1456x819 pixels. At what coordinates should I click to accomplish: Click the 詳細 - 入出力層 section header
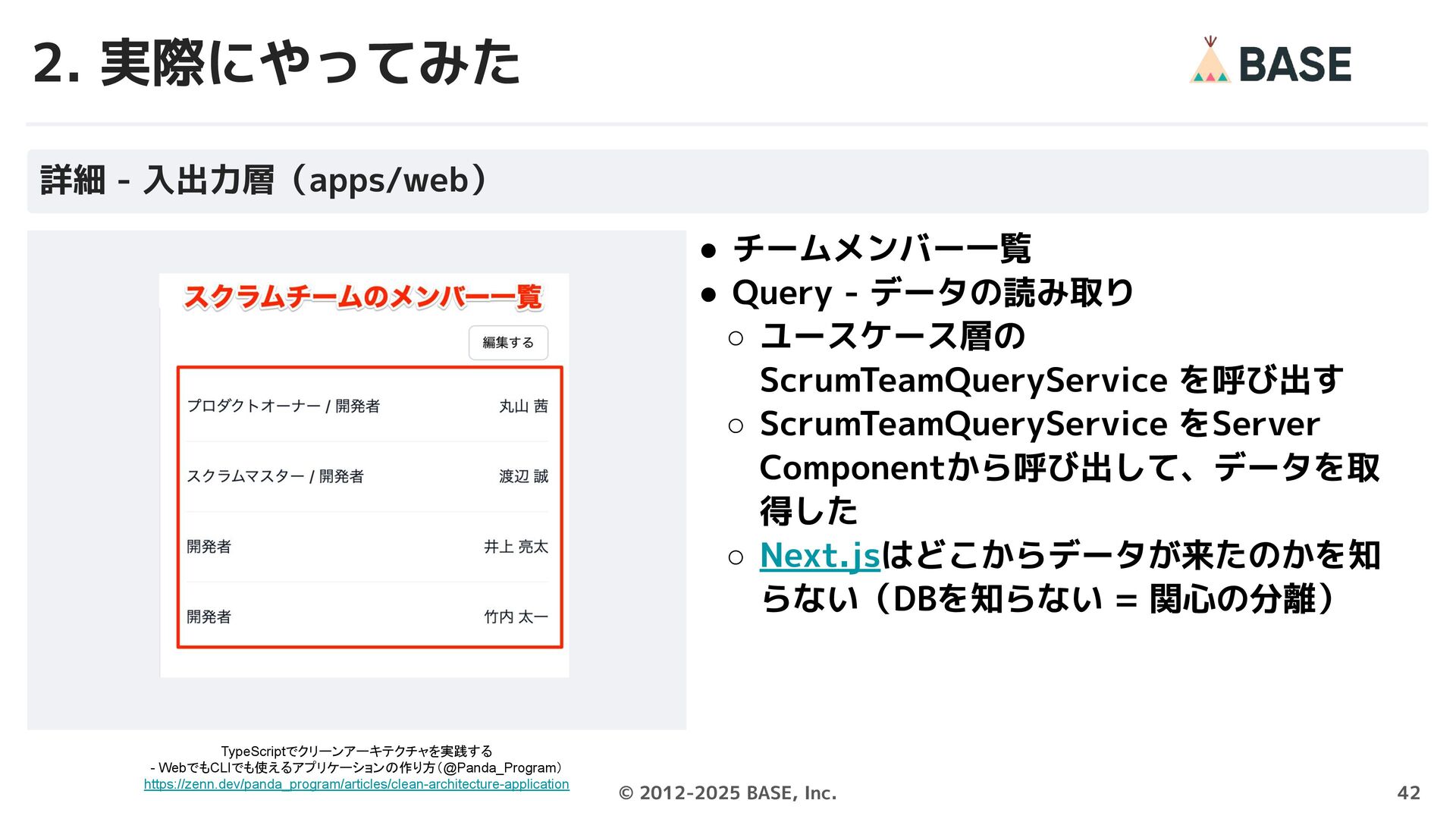(263, 180)
